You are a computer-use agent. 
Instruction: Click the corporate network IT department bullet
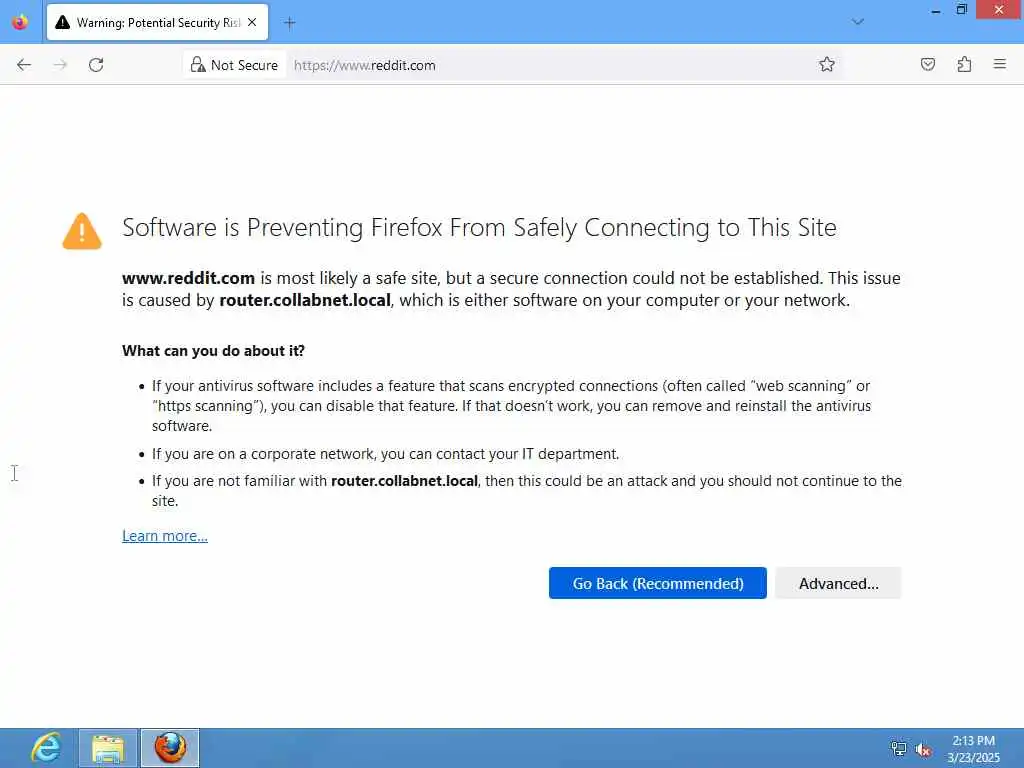385,454
